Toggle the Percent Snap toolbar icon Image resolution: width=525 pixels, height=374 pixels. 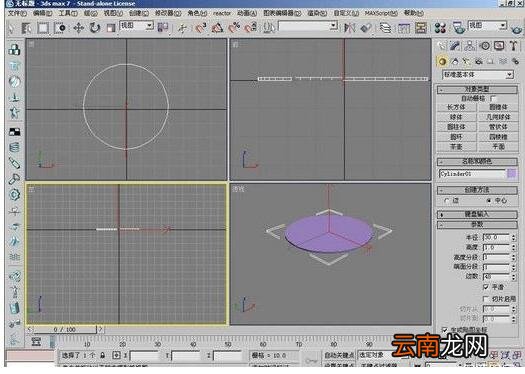234,28
